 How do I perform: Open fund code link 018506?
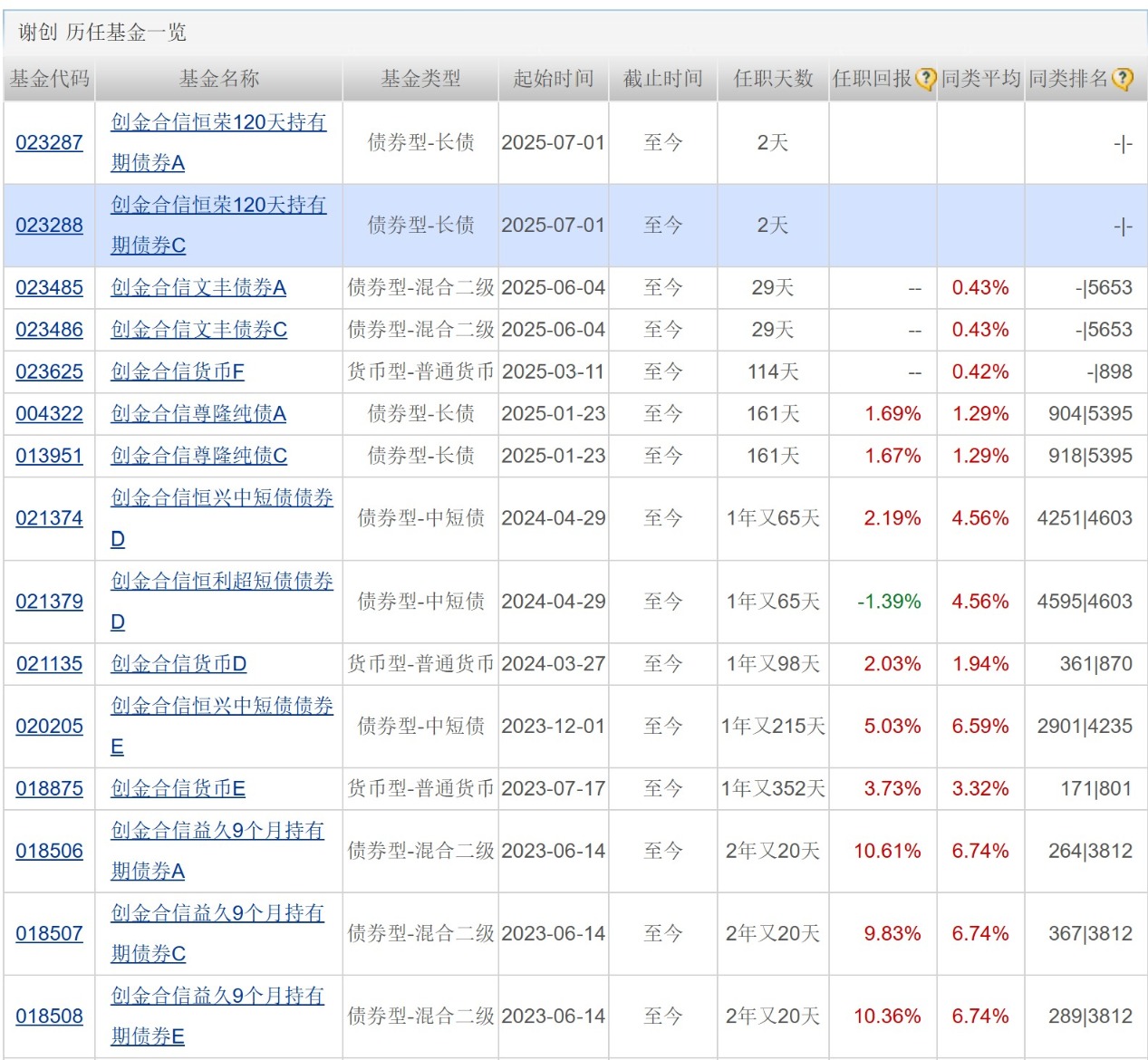pos(49,852)
